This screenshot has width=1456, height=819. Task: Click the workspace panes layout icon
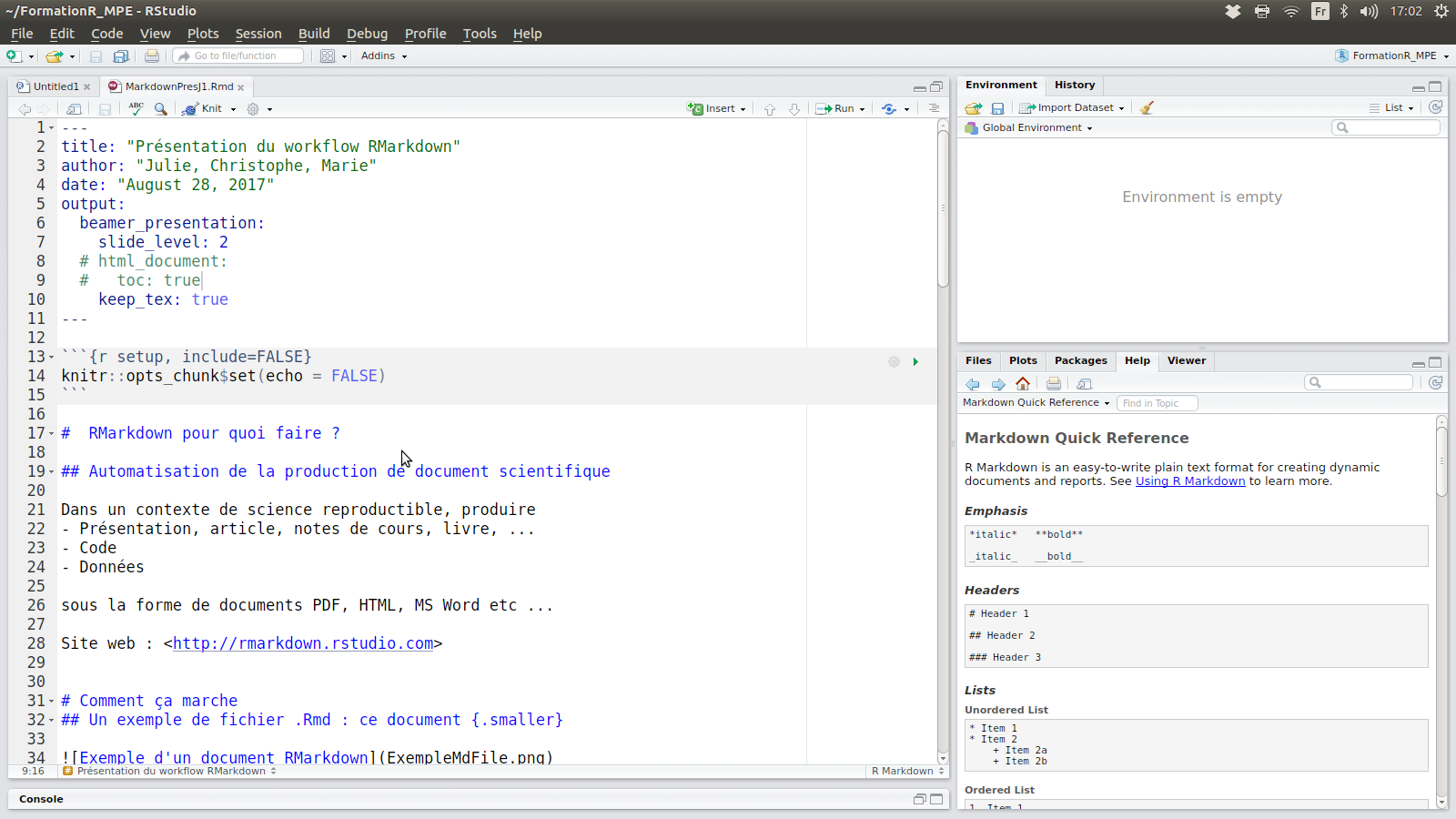click(328, 56)
